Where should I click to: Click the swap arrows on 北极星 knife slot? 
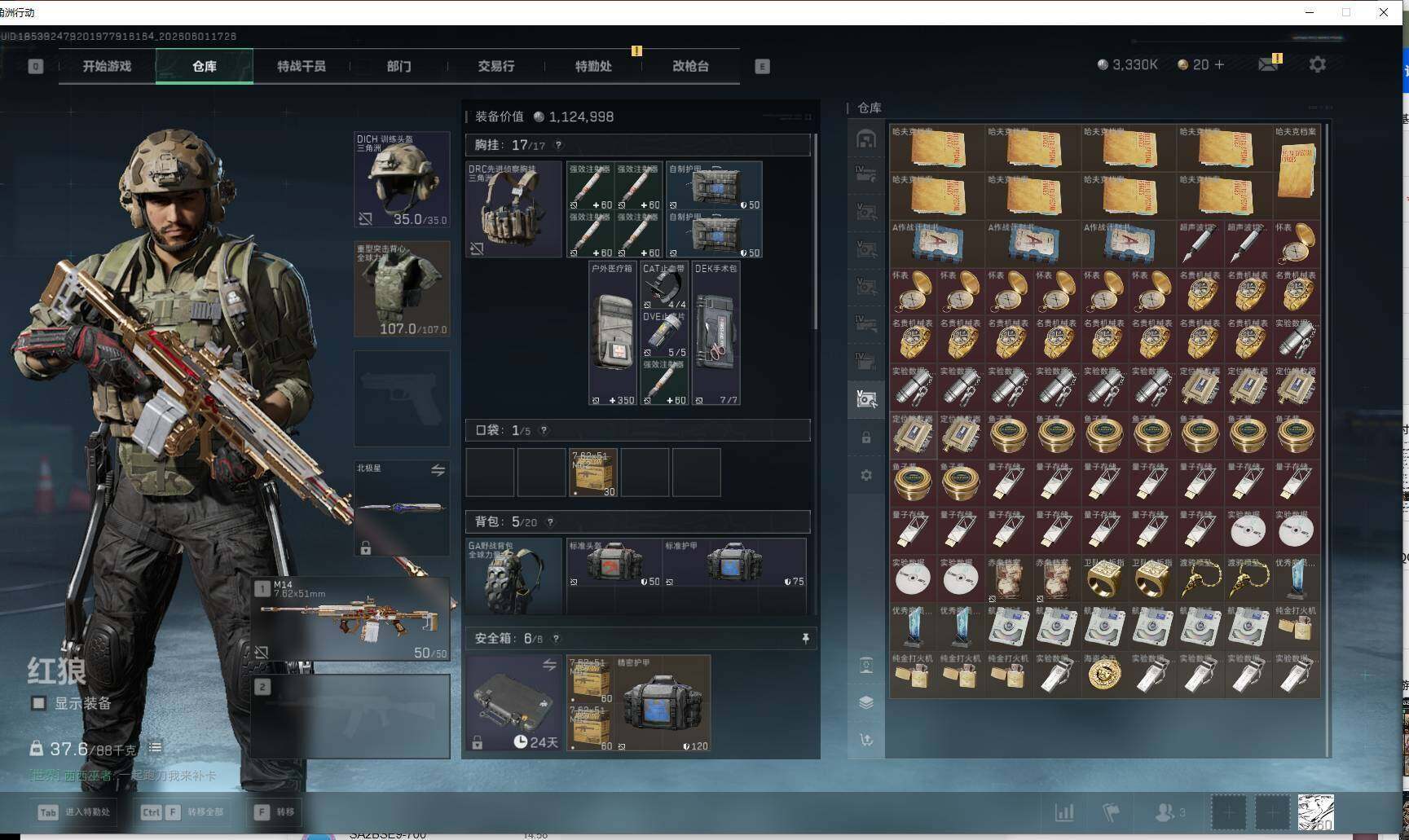438,470
